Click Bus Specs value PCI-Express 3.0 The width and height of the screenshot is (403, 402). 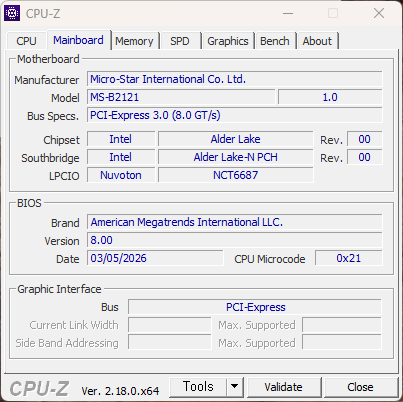pyautogui.click(x=235, y=115)
